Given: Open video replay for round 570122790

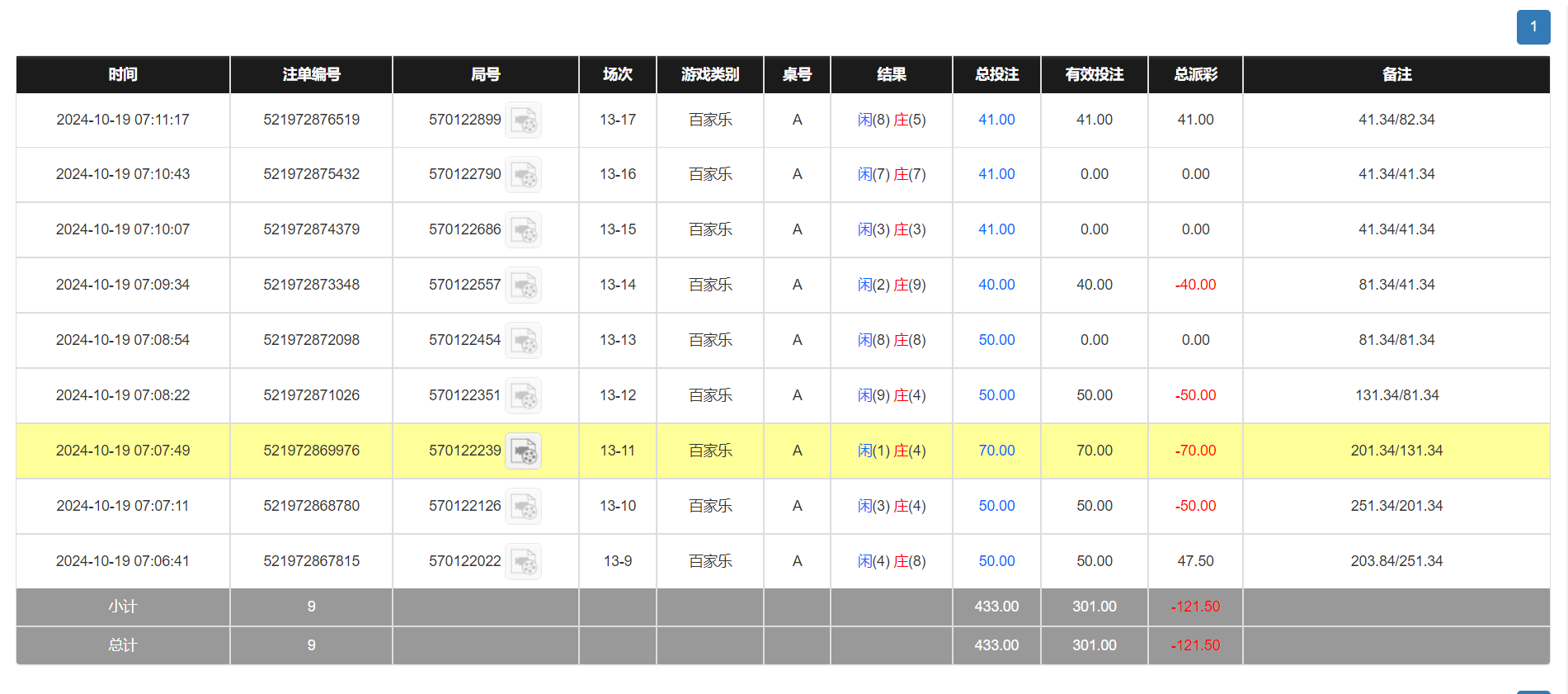Looking at the screenshot, I should tap(523, 175).
